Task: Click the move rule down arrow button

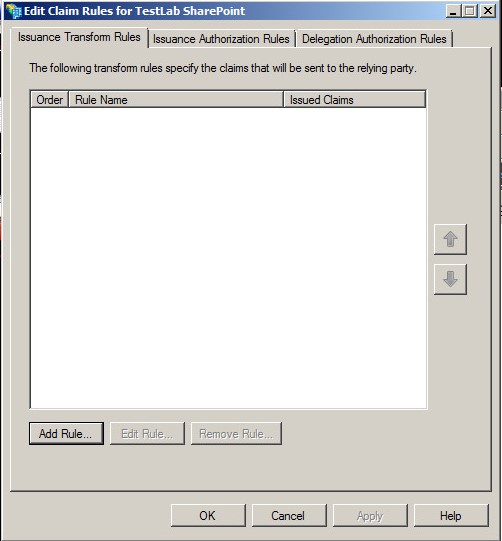Action: tap(450, 279)
